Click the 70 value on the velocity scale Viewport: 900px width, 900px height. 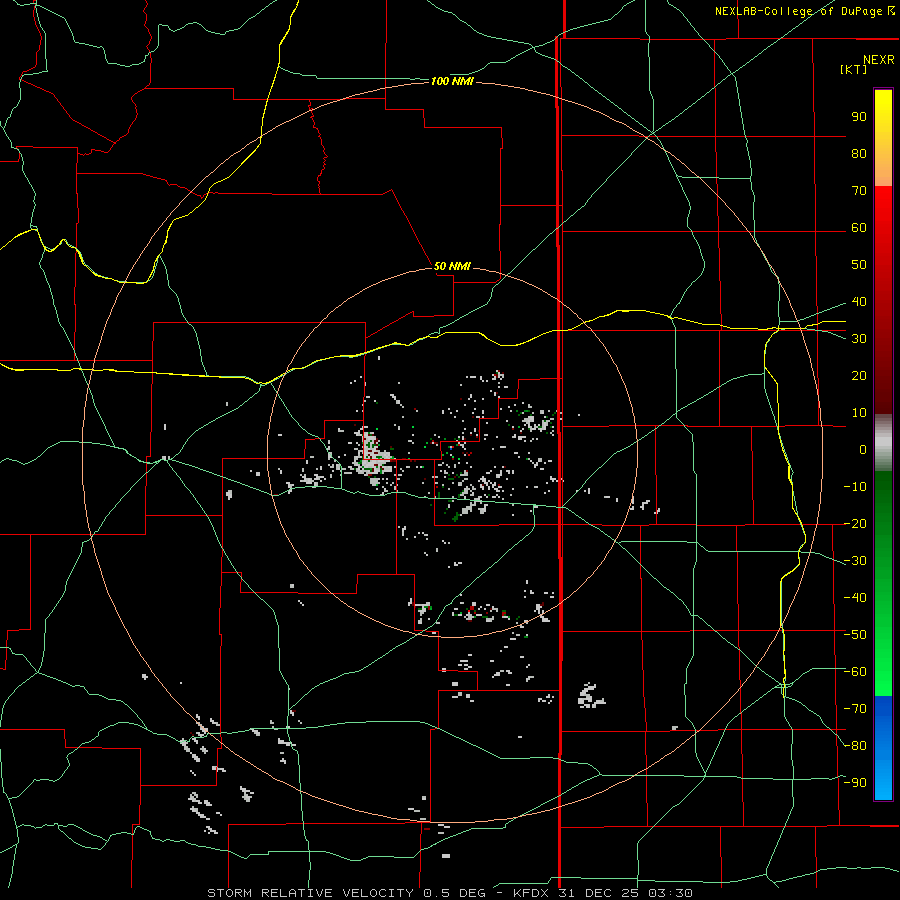[x=859, y=191]
